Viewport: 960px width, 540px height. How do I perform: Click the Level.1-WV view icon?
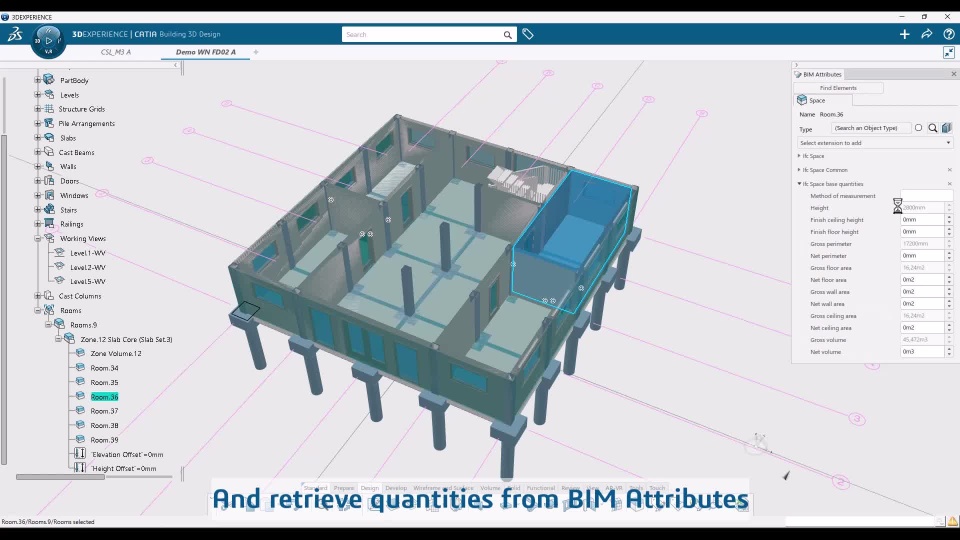point(59,252)
